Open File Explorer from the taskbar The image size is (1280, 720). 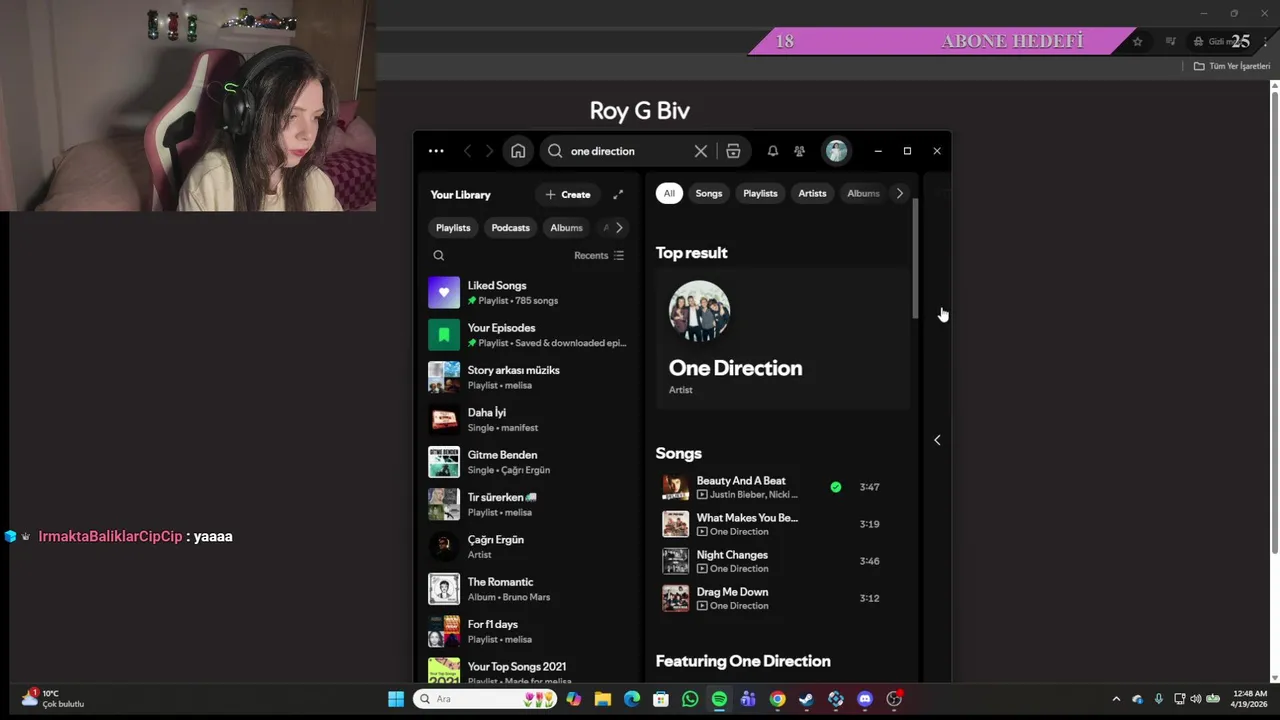(602, 699)
